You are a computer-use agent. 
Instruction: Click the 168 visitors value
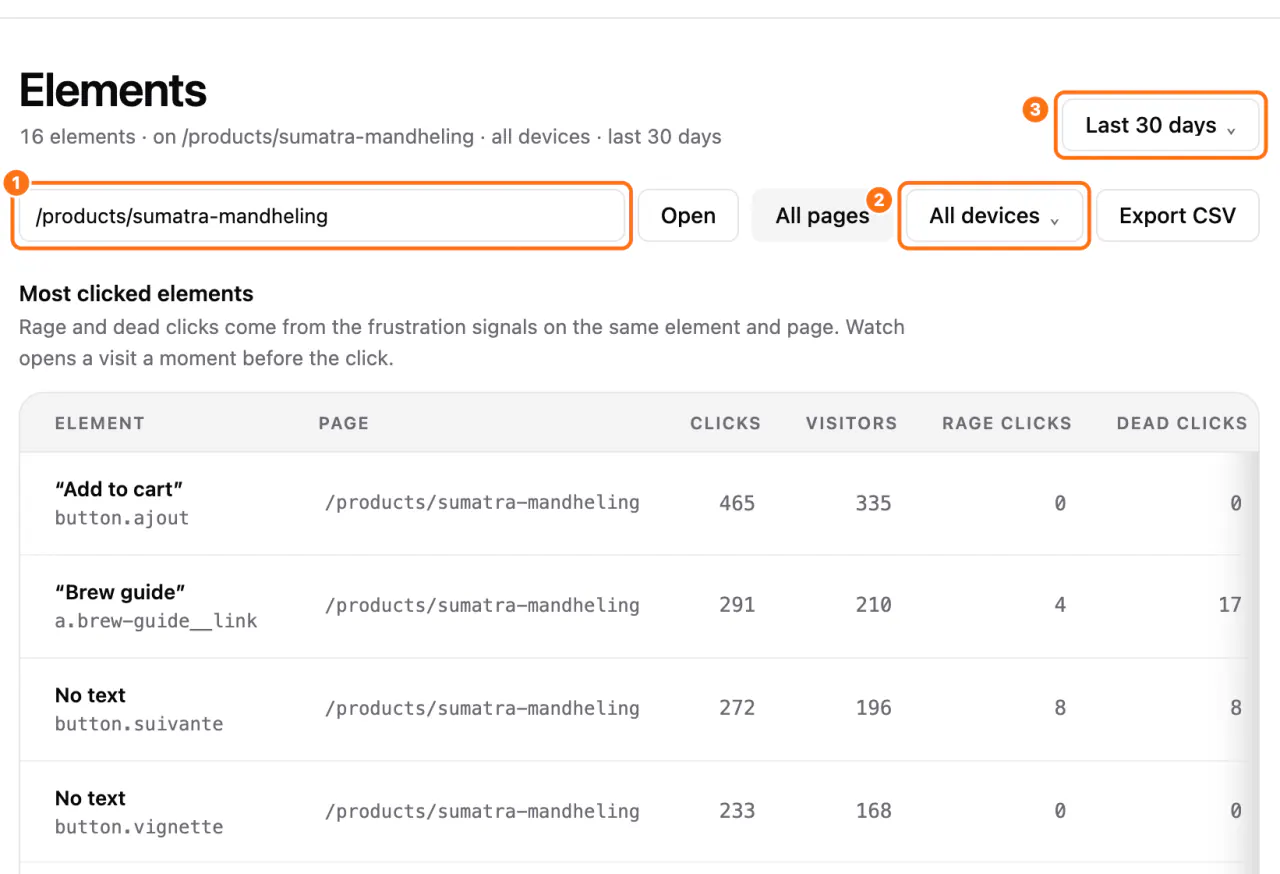(x=873, y=811)
